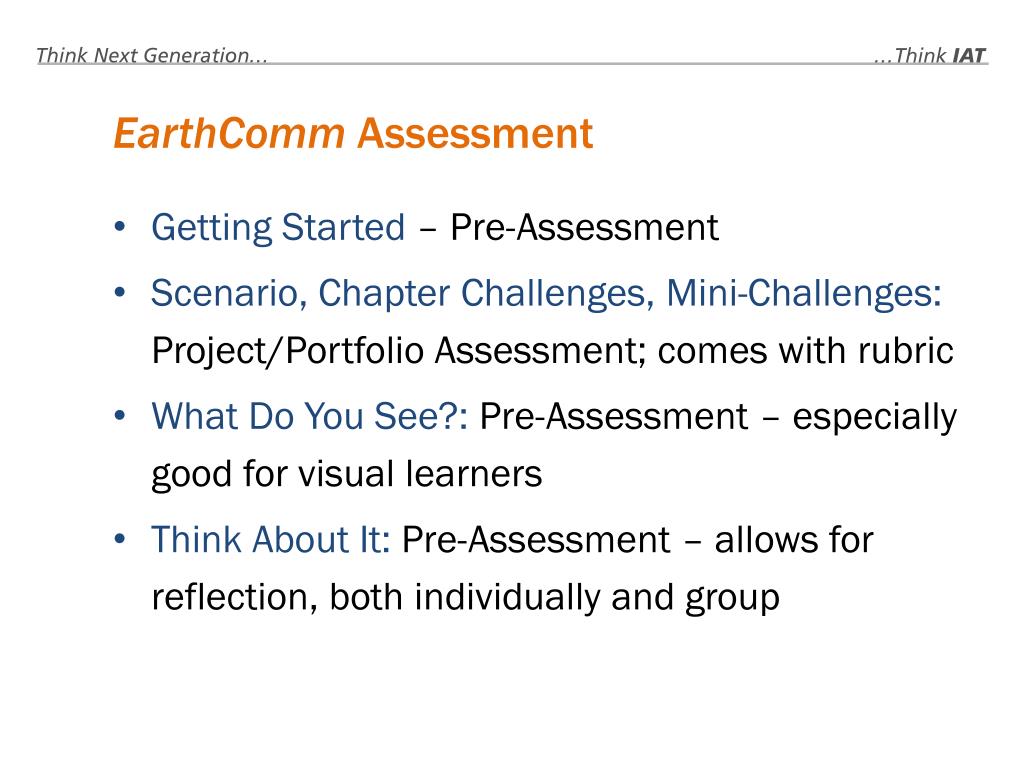Click the bullet before 'What Do You See?'
Viewport: 1024px width, 768px height.
coord(120,415)
